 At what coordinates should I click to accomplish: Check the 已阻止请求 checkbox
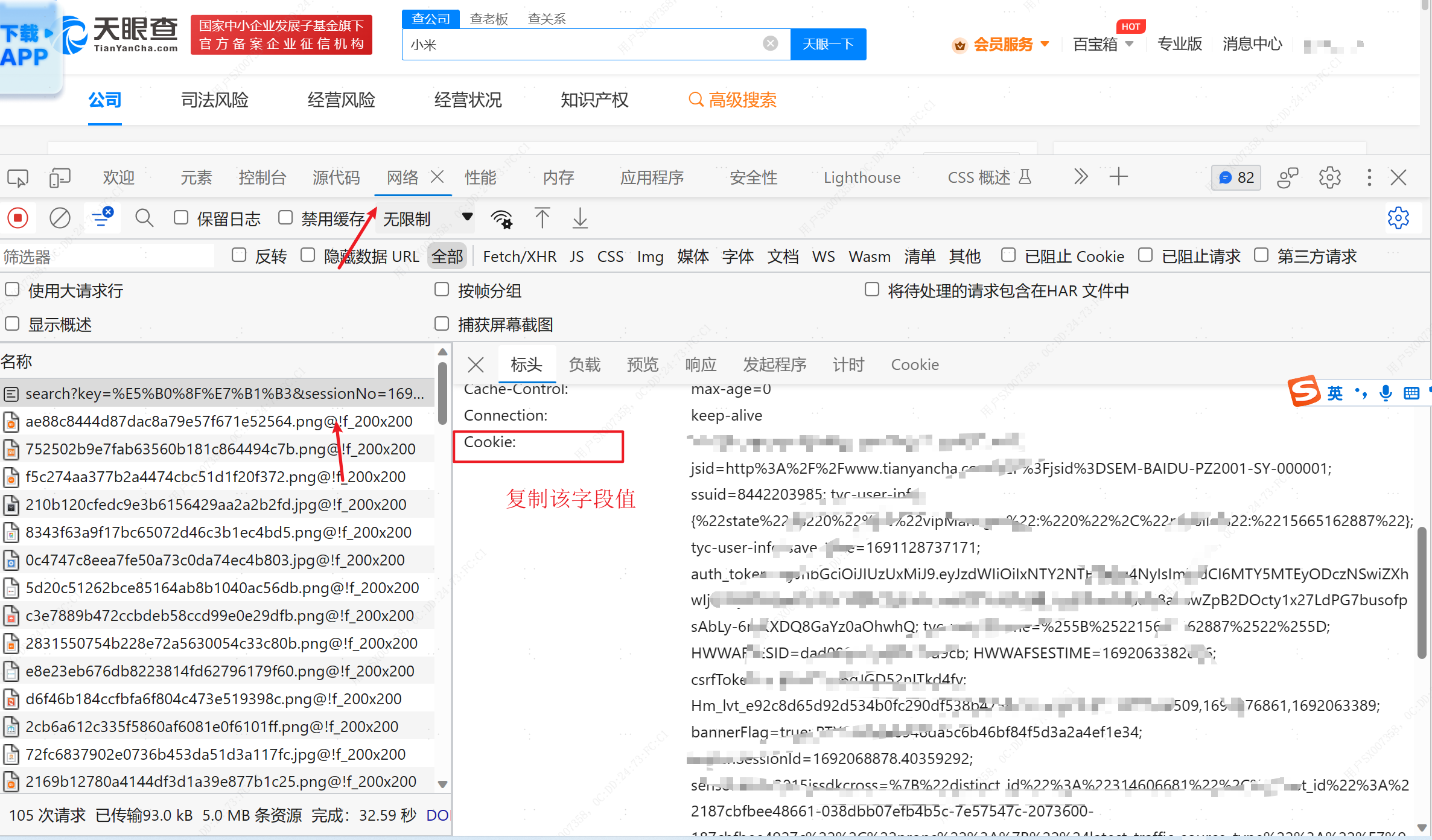pyautogui.click(x=1145, y=255)
